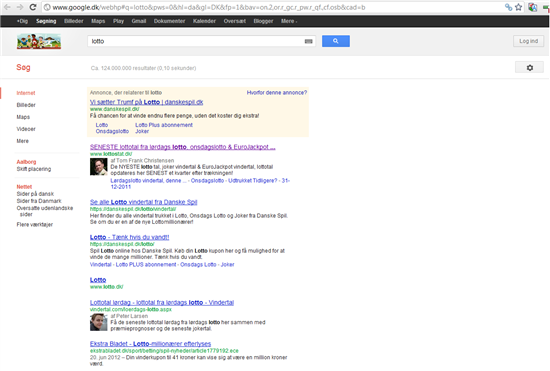Click 'Skift placering' under Aalborg
This screenshot has width=550, height=371.
34,169
